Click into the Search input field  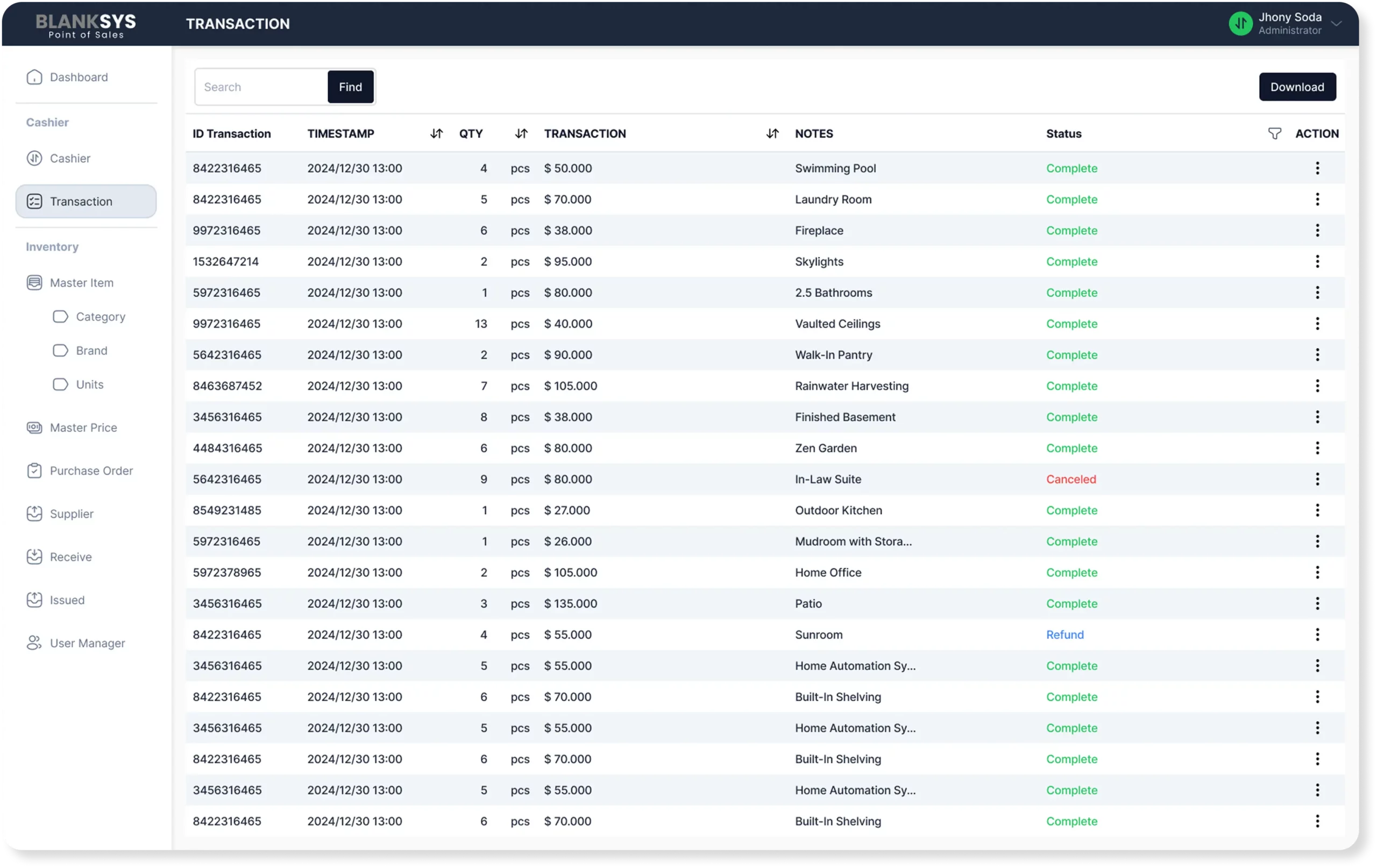[261, 87]
